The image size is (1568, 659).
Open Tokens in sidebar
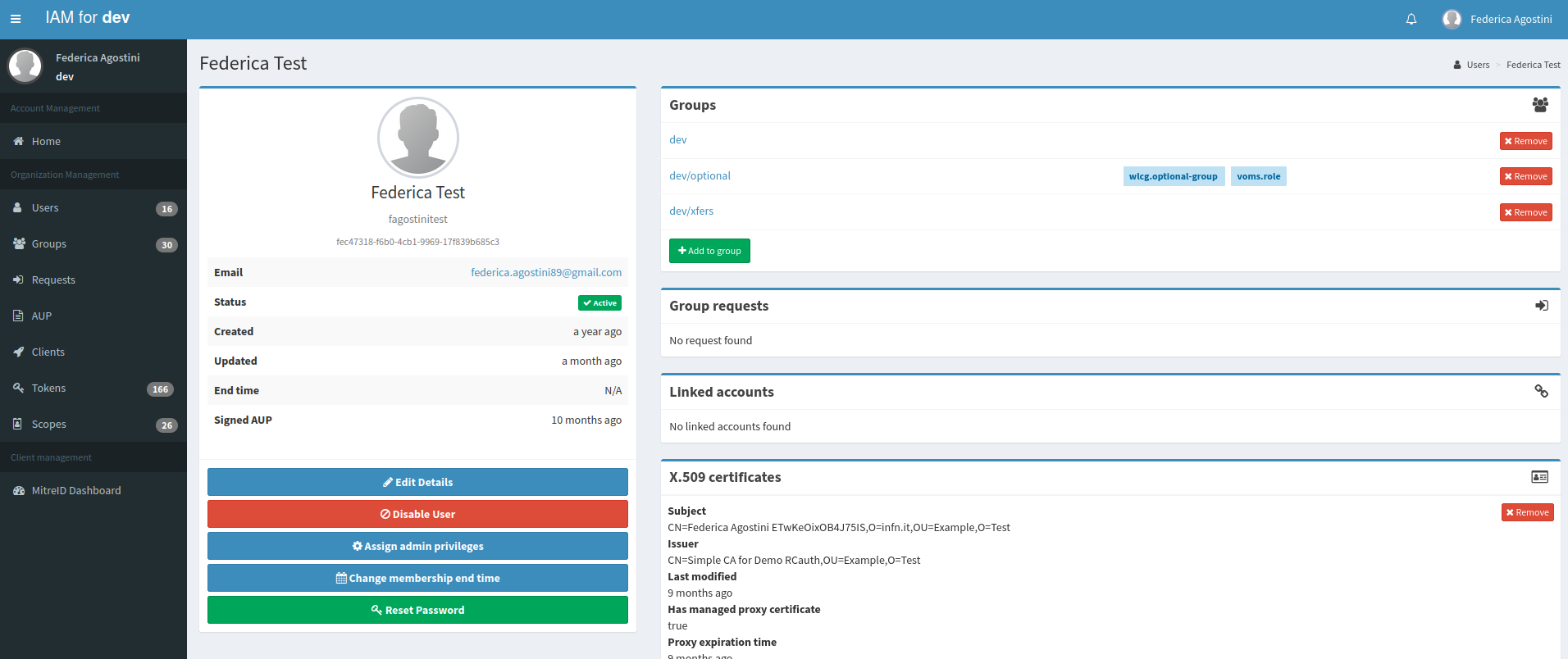pos(93,389)
